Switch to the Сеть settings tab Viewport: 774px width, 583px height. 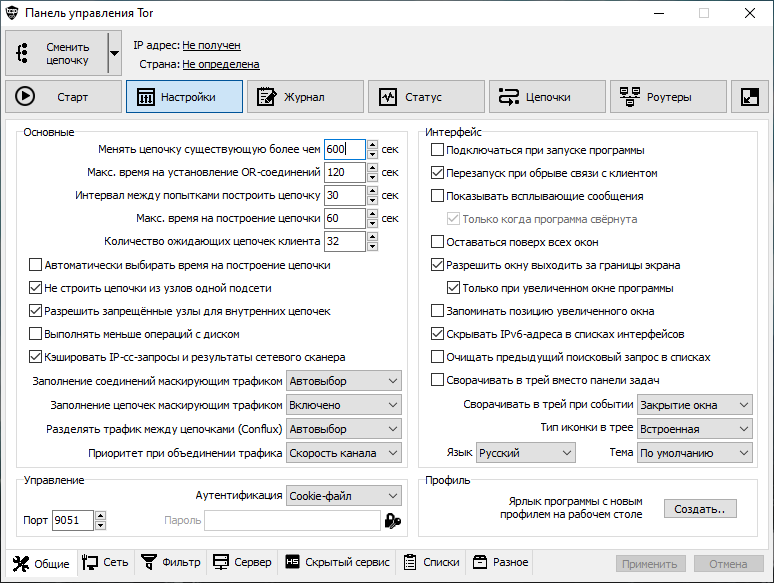105,562
